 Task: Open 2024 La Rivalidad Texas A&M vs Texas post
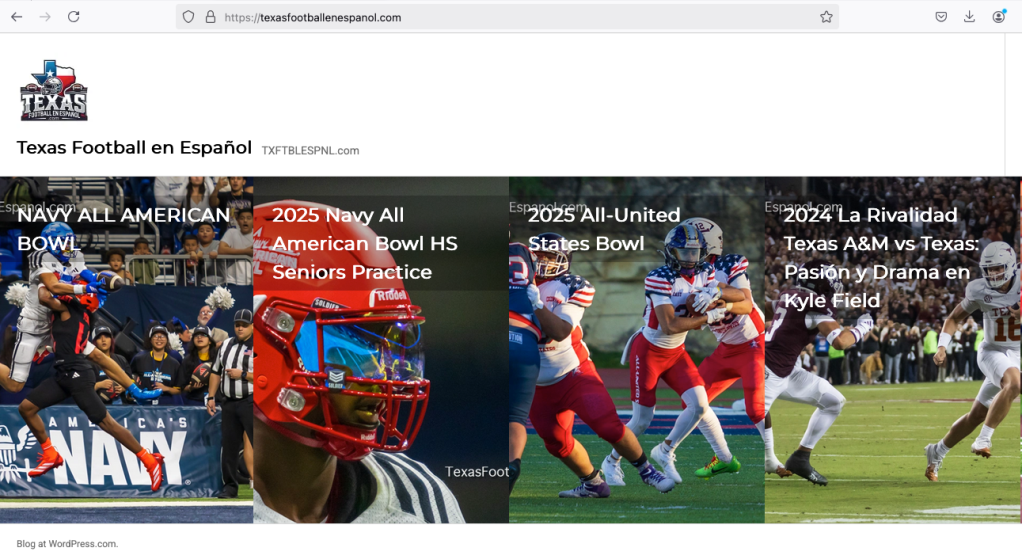click(x=881, y=257)
